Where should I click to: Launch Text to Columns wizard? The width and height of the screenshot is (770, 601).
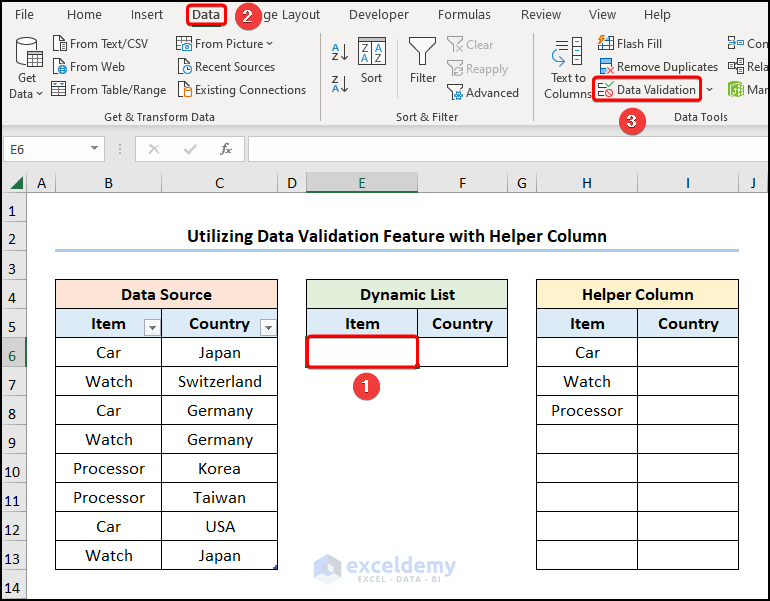point(568,68)
